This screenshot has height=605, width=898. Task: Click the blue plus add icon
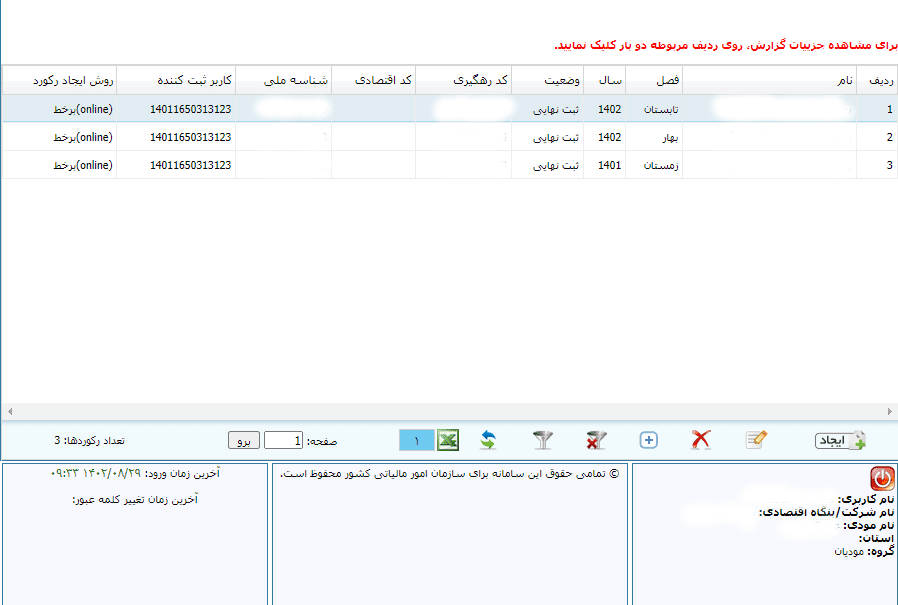pos(648,440)
